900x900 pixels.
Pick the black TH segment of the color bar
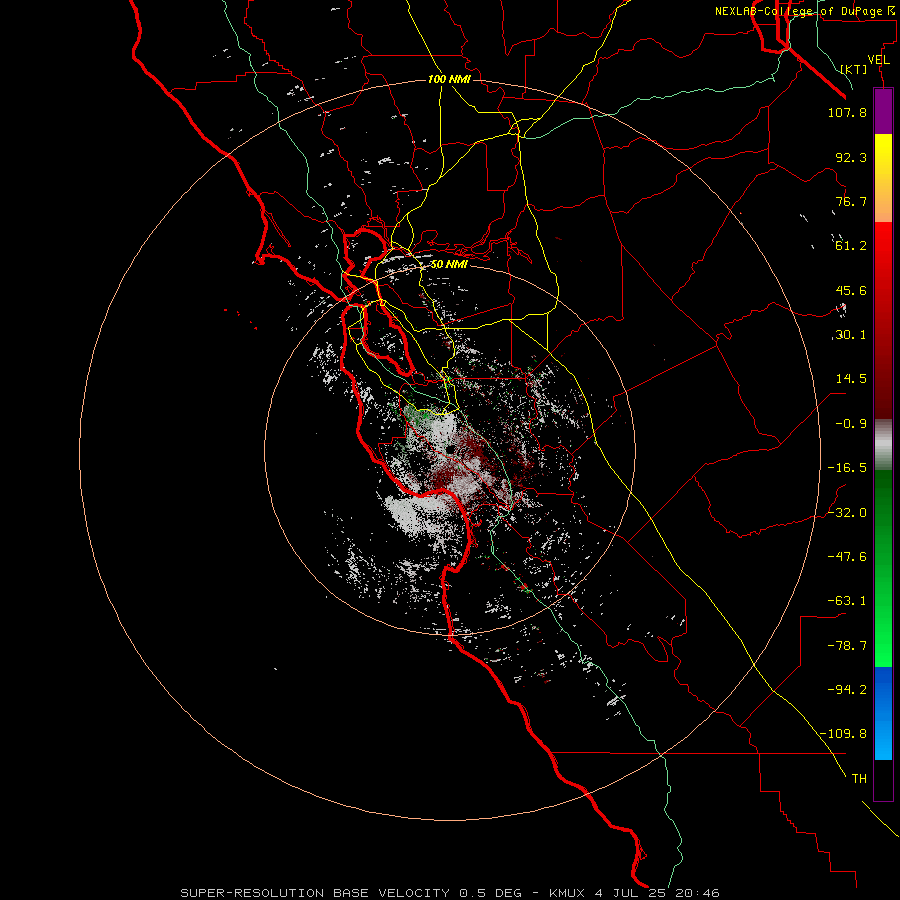pyautogui.click(x=883, y=780)
